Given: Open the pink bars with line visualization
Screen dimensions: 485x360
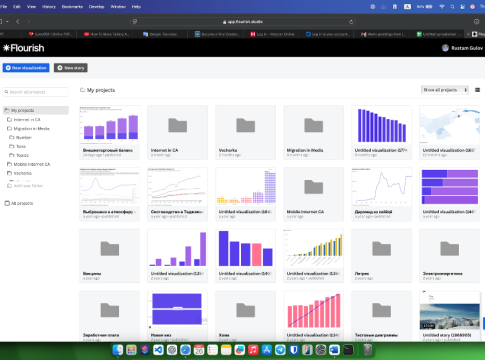Looking at the screenshot, I should pyautogui.click(x=313, y=316).
